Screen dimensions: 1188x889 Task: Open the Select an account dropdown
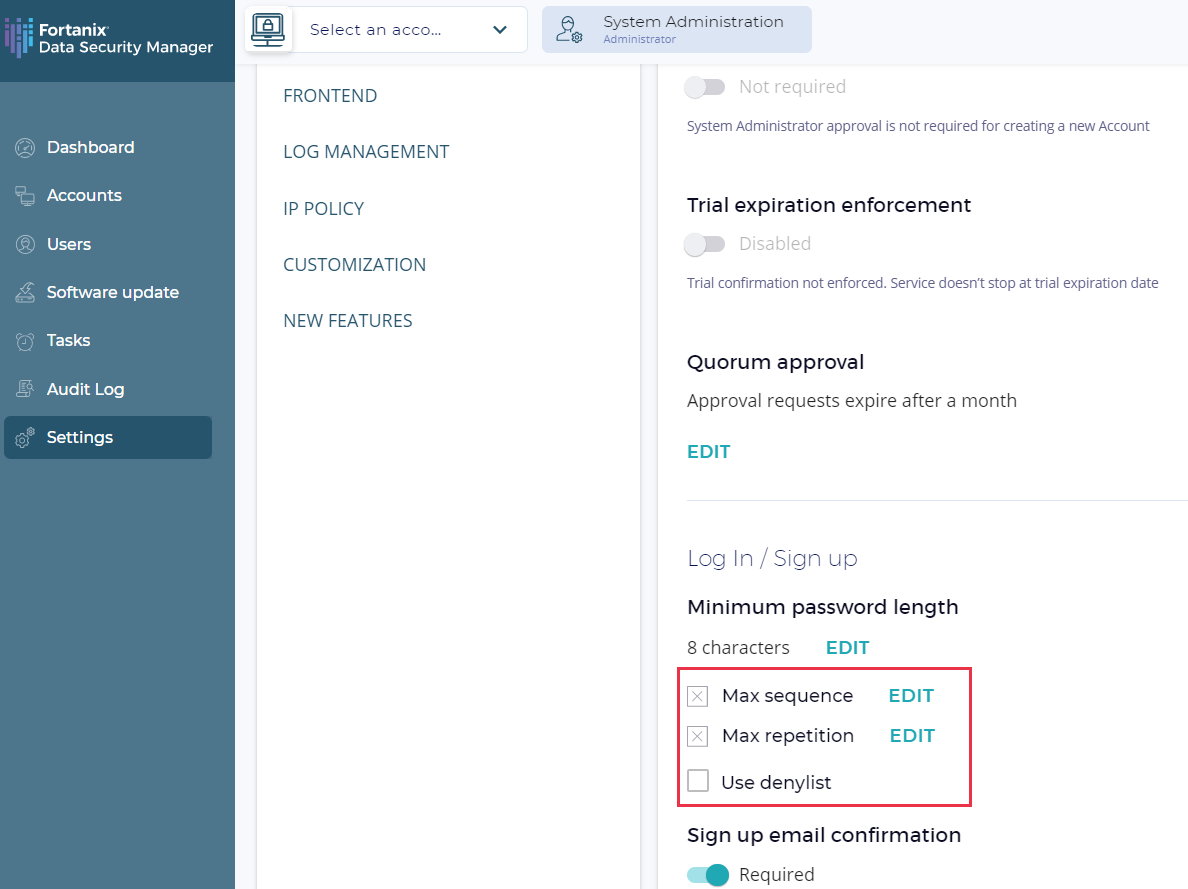pos(410,30)
